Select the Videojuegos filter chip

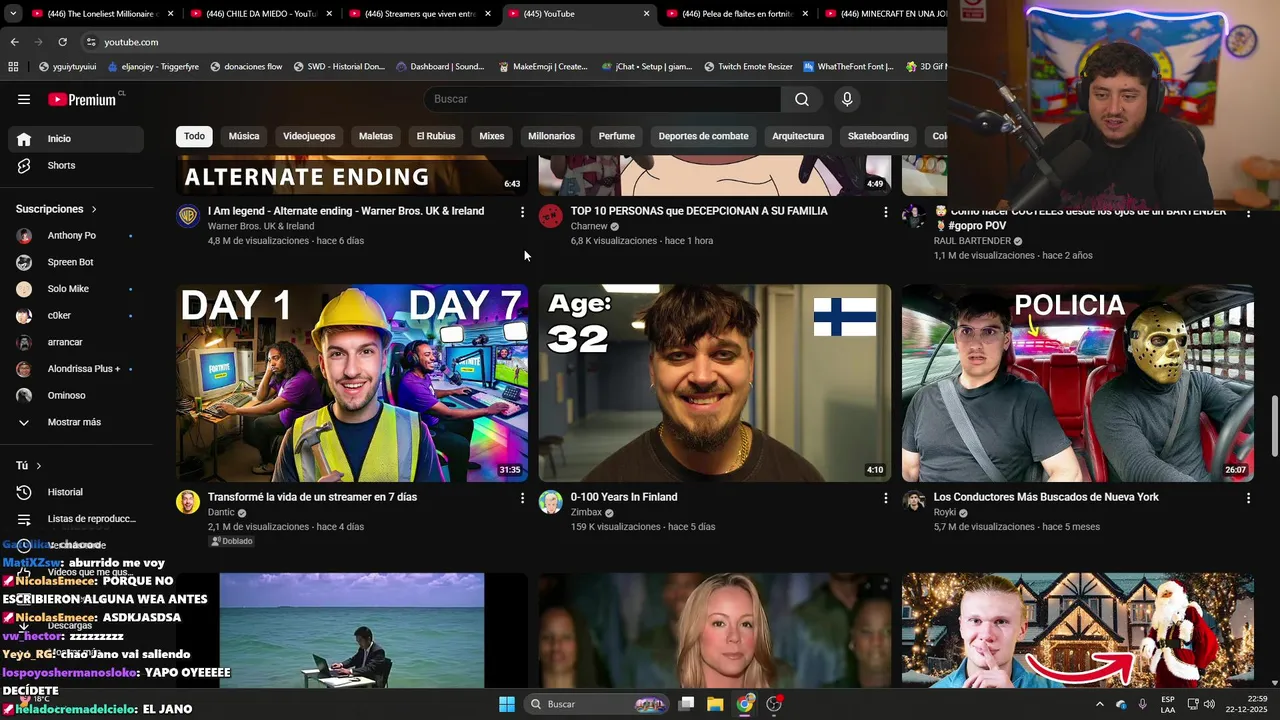pyautogui.click(x=309, y=136)
